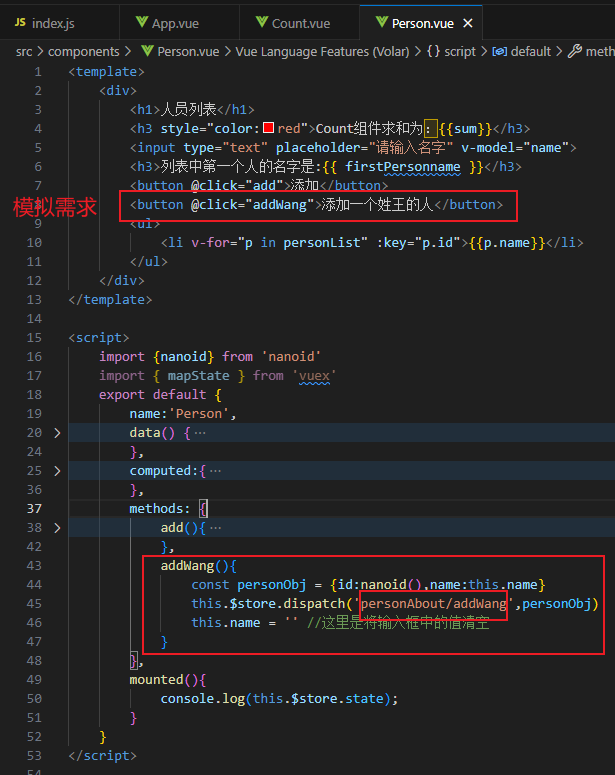
Task: Click the export default statement
Action: click(x=153, y=394)
